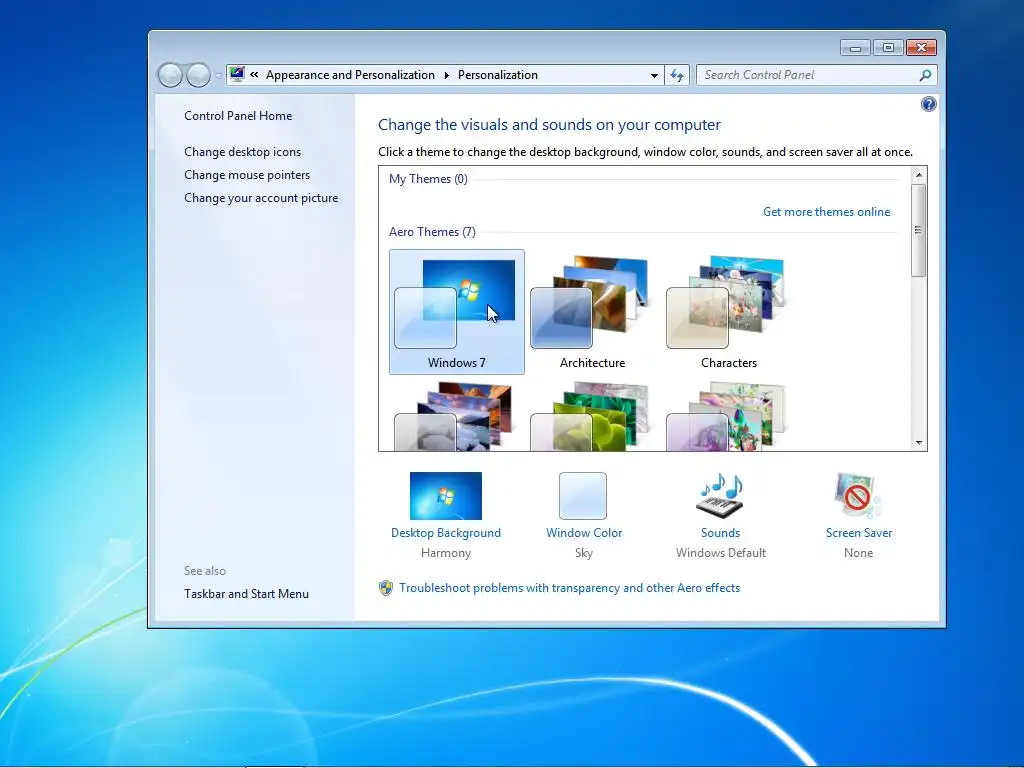The width and height of the screenshot is (1024, 768).
Task: Select the green nature theme in second row
Action: tap(592, 415)
